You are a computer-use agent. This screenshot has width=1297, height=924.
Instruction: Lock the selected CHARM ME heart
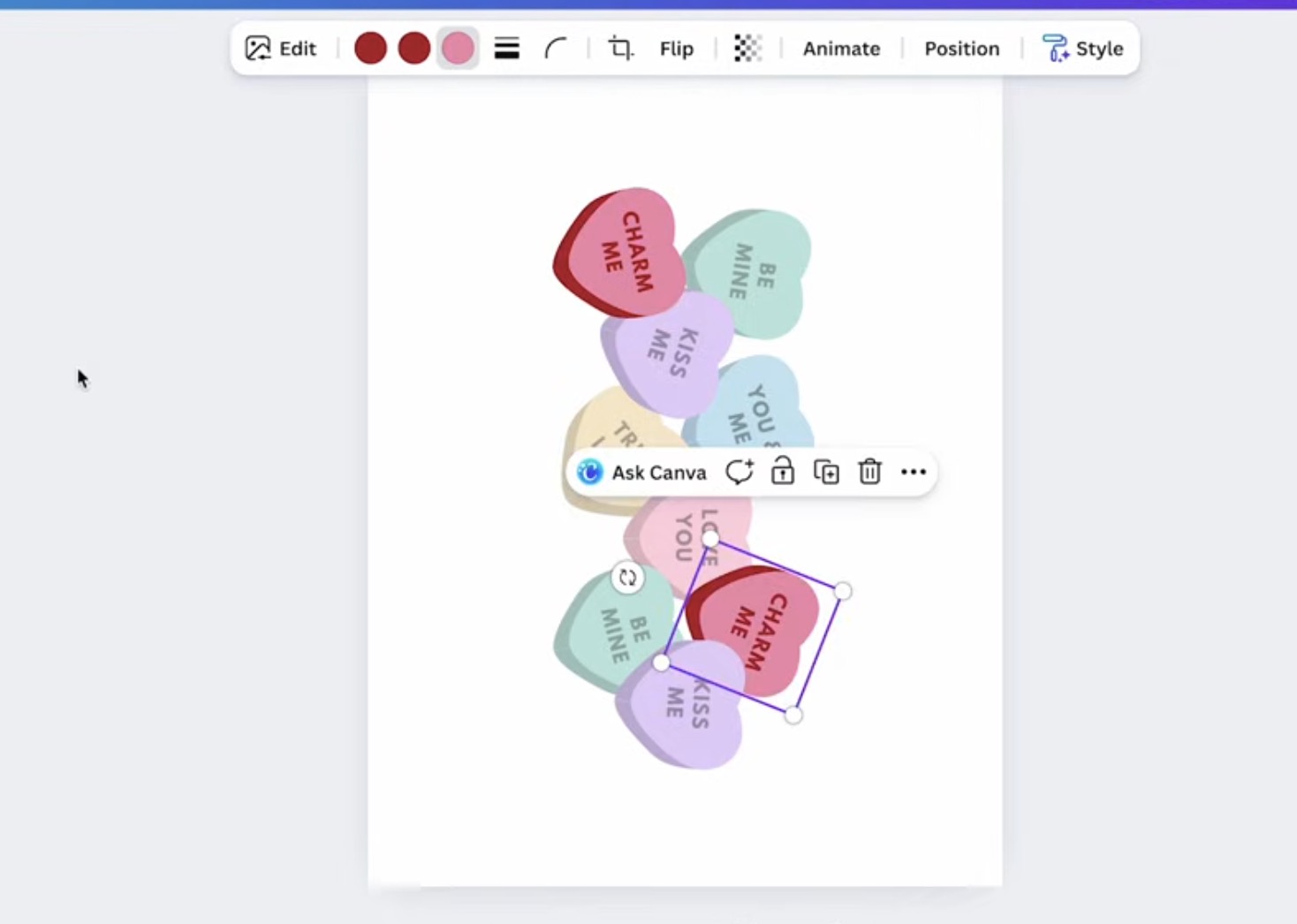click(782, 472)
